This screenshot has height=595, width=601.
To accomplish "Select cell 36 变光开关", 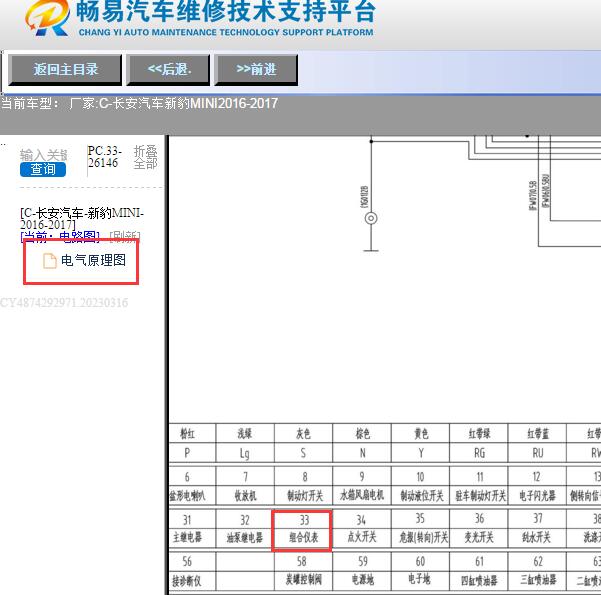I will click(x=479, y=528).
